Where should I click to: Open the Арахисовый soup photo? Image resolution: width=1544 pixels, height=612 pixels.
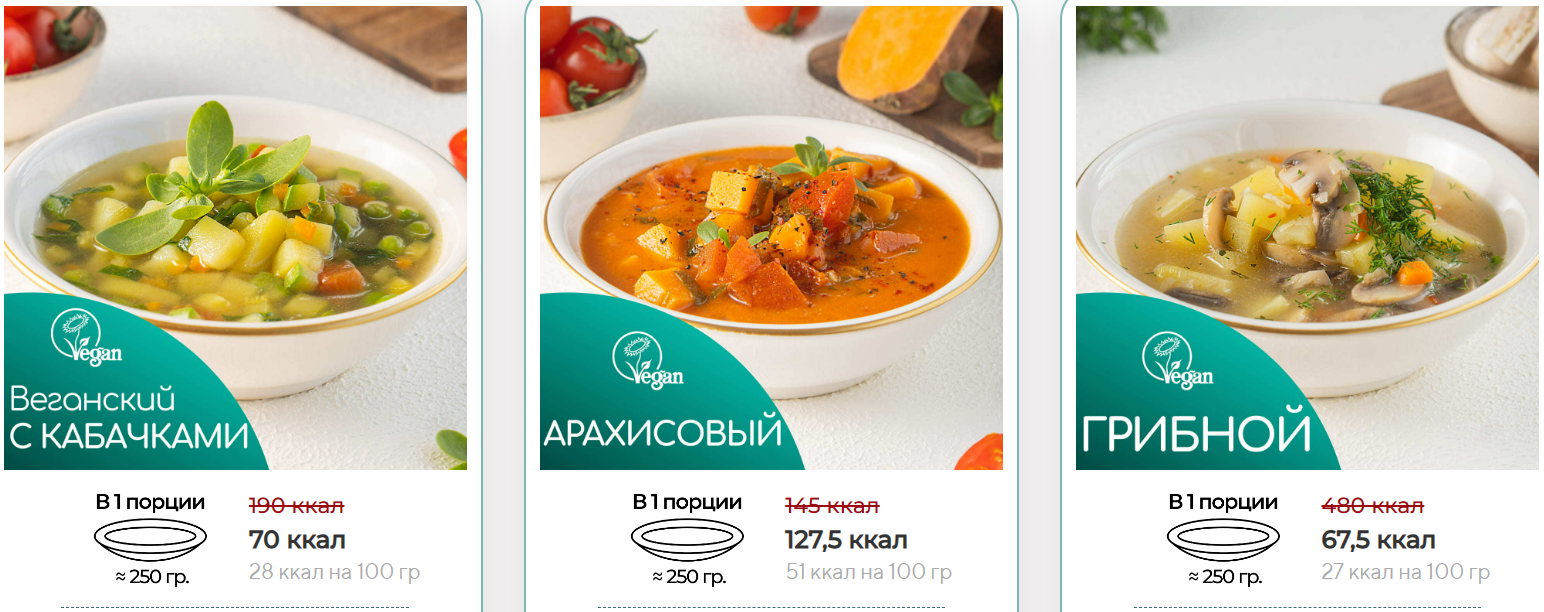771,238
